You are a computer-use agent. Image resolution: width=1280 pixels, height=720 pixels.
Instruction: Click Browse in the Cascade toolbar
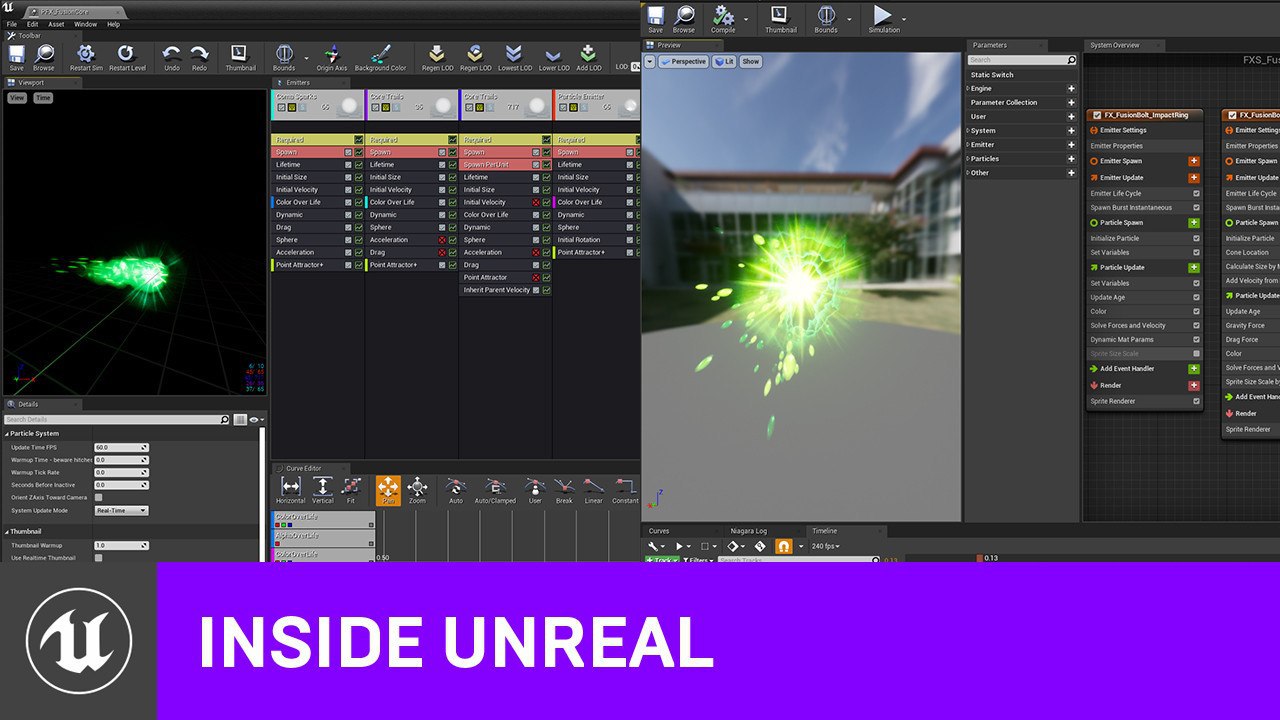(x=44, y=57)
